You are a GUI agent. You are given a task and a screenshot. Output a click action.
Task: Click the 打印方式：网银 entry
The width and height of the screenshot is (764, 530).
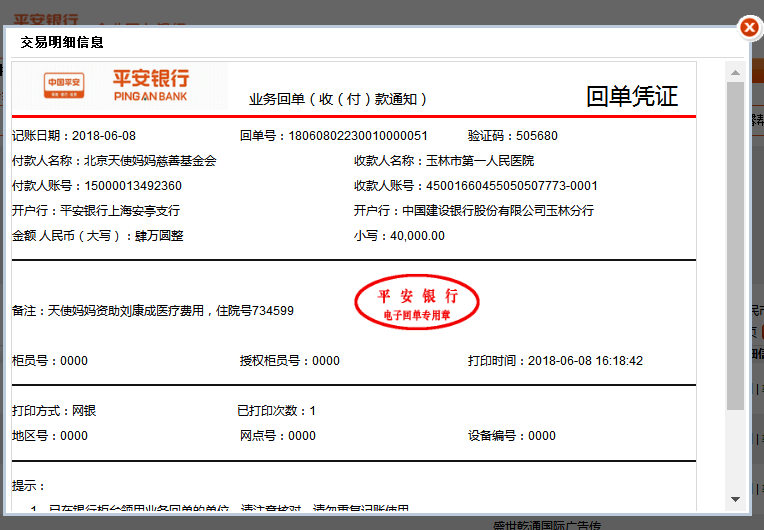point(54,411)
